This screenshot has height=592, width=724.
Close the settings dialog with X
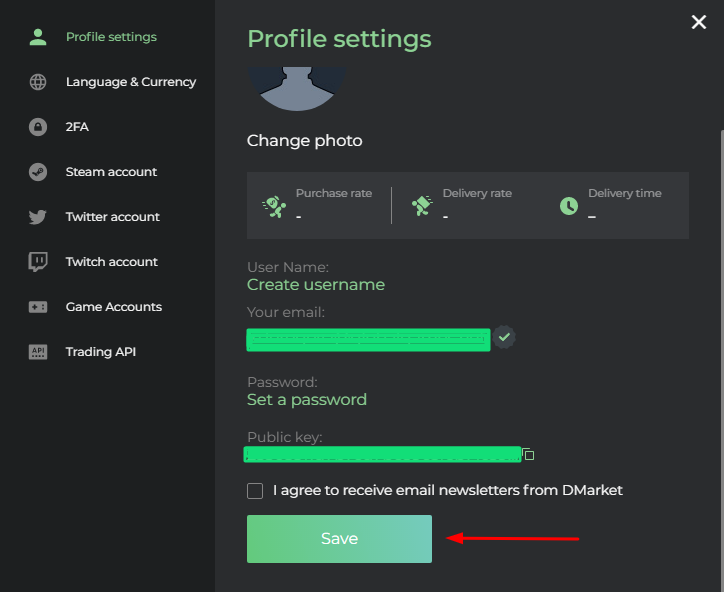[699, 22]
